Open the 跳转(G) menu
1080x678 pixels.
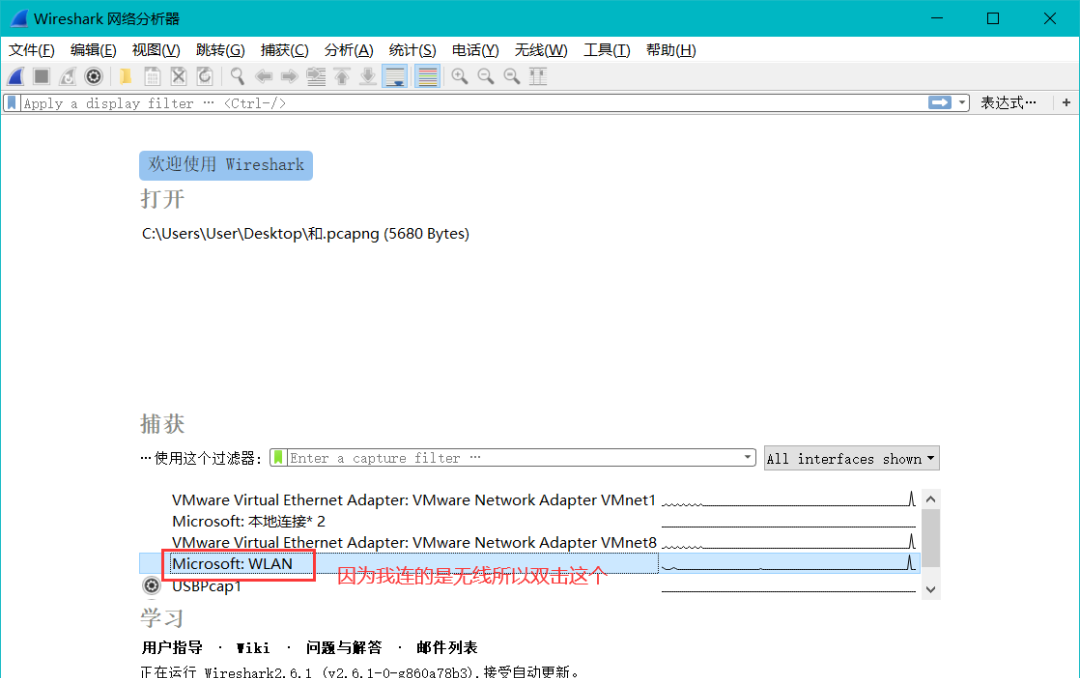220,50
